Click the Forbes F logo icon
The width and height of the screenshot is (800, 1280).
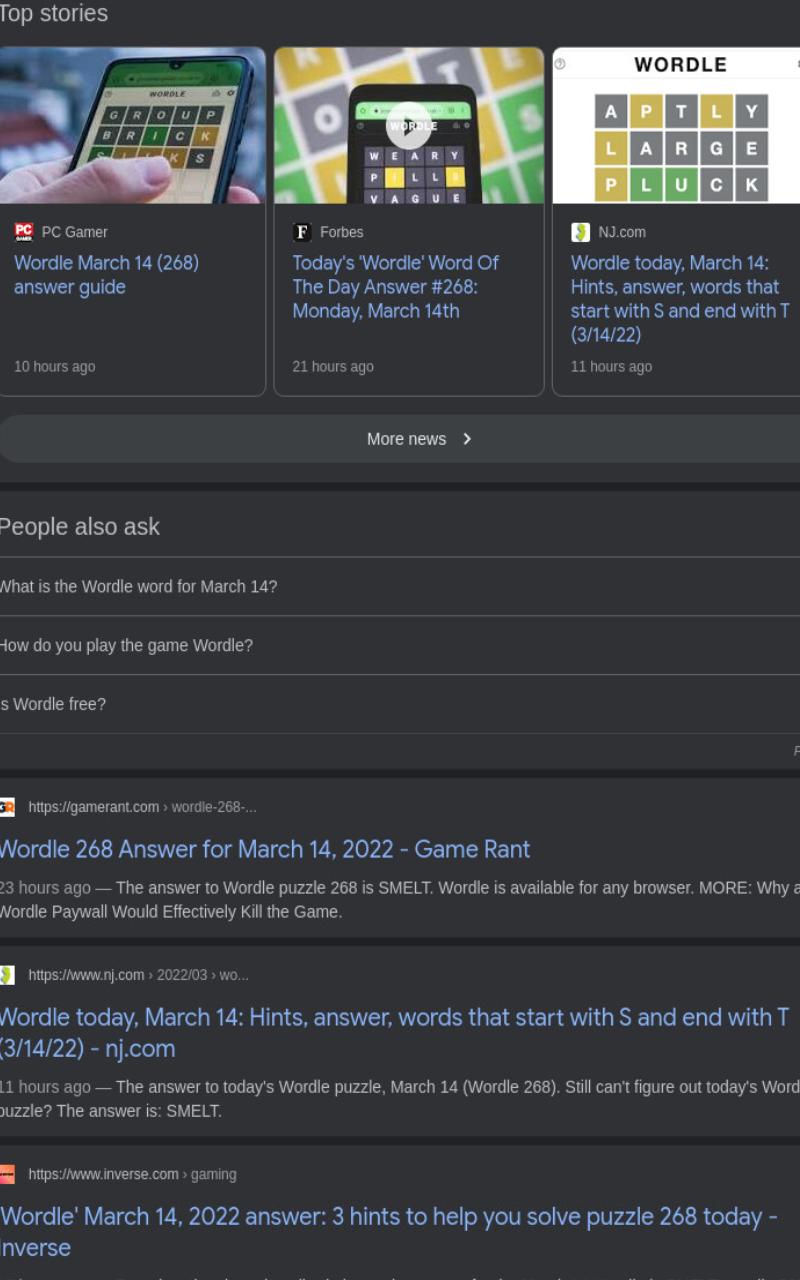[x=302, y=232]
